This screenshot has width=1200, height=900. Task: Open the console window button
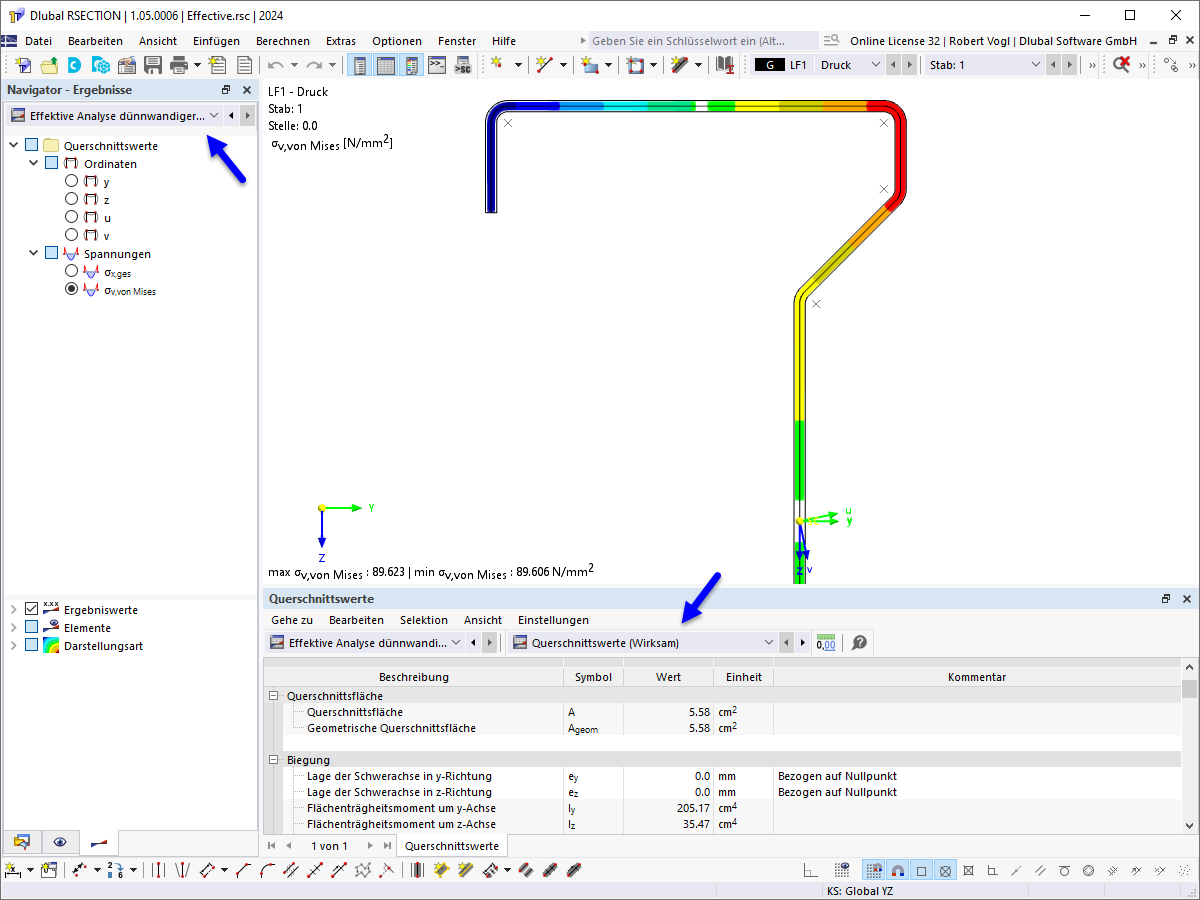437,65
